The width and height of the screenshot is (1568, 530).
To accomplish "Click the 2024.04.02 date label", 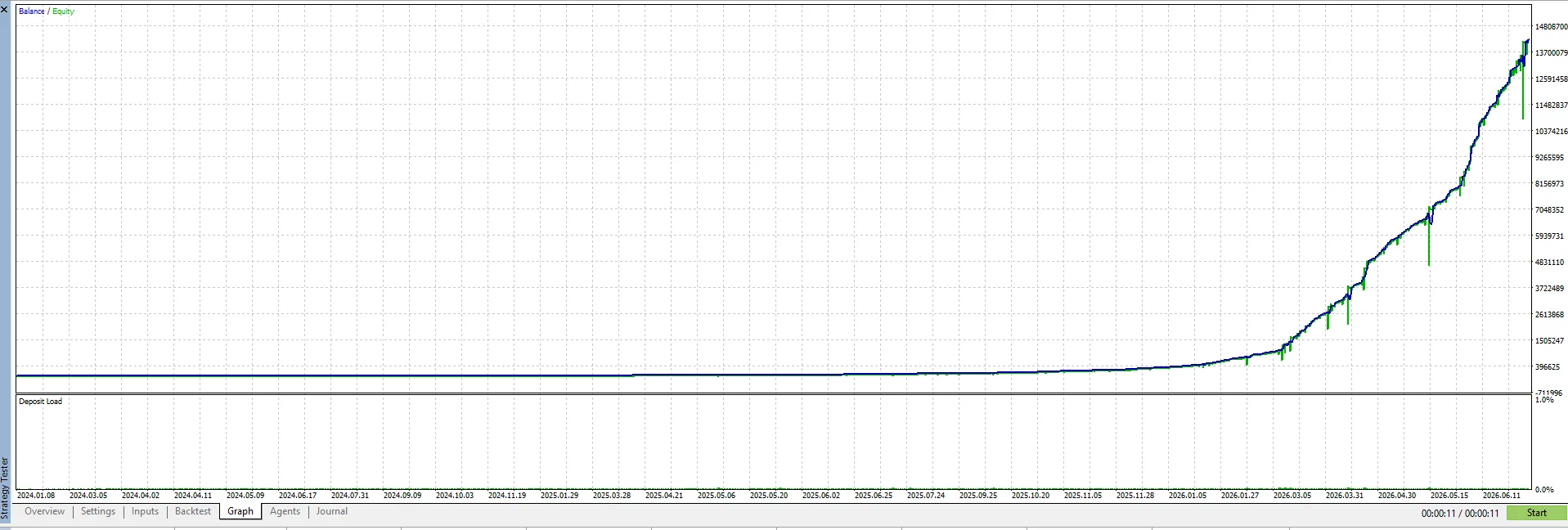I will click(141, 496).
